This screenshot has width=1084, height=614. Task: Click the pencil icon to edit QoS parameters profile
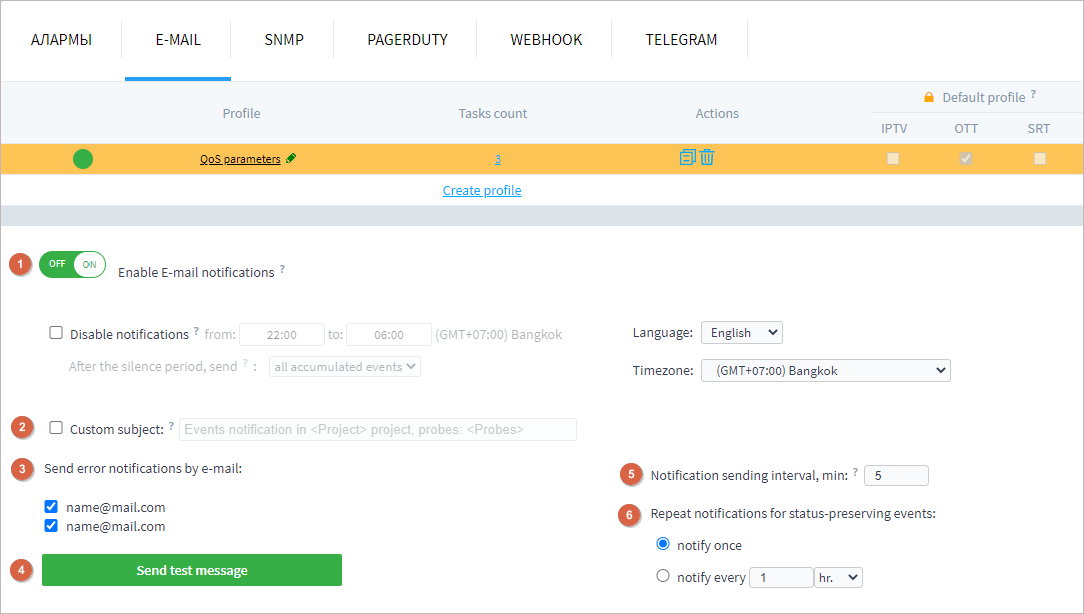pos(291,158)
